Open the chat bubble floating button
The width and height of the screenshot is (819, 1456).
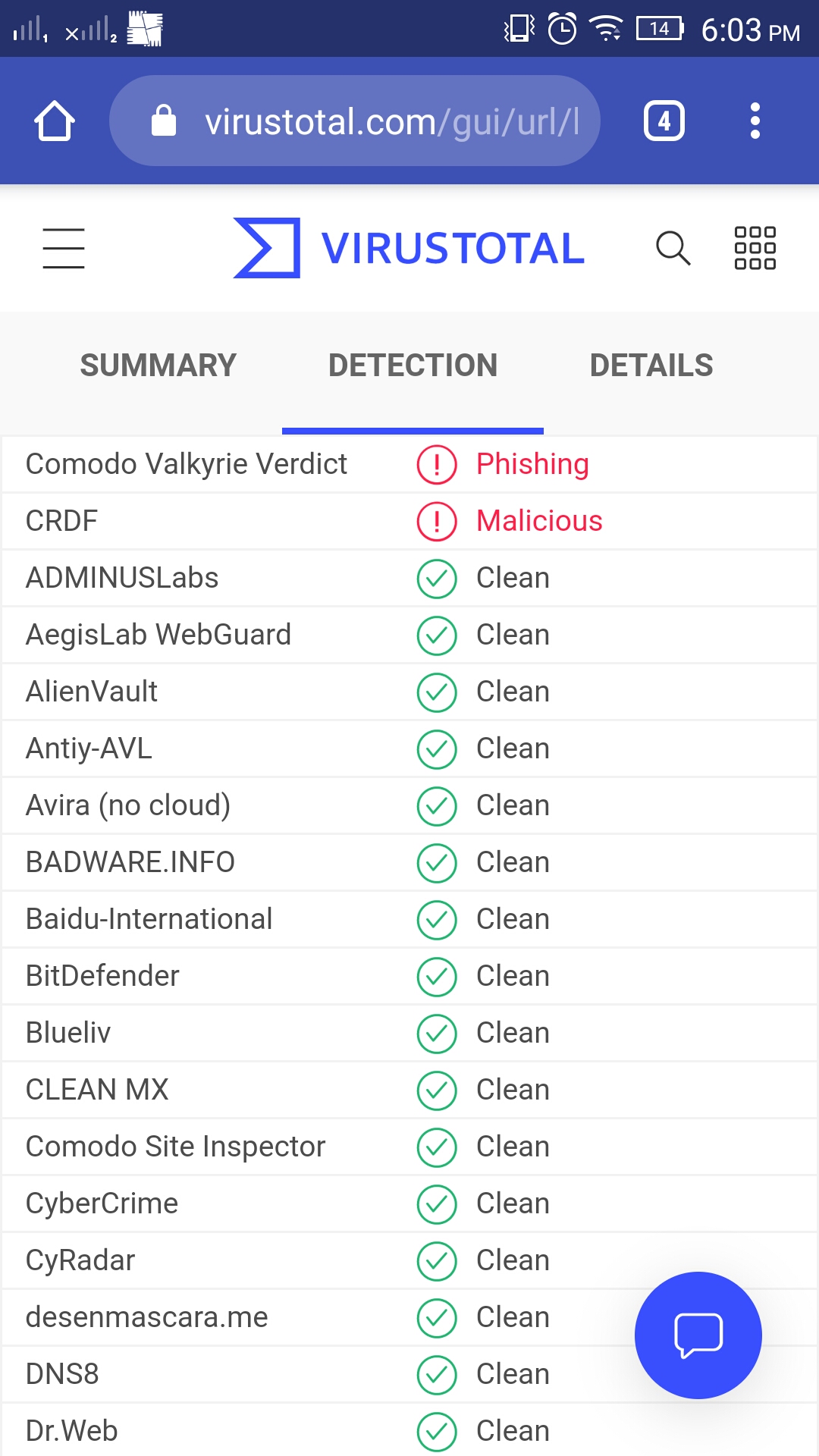[698, 1335]
